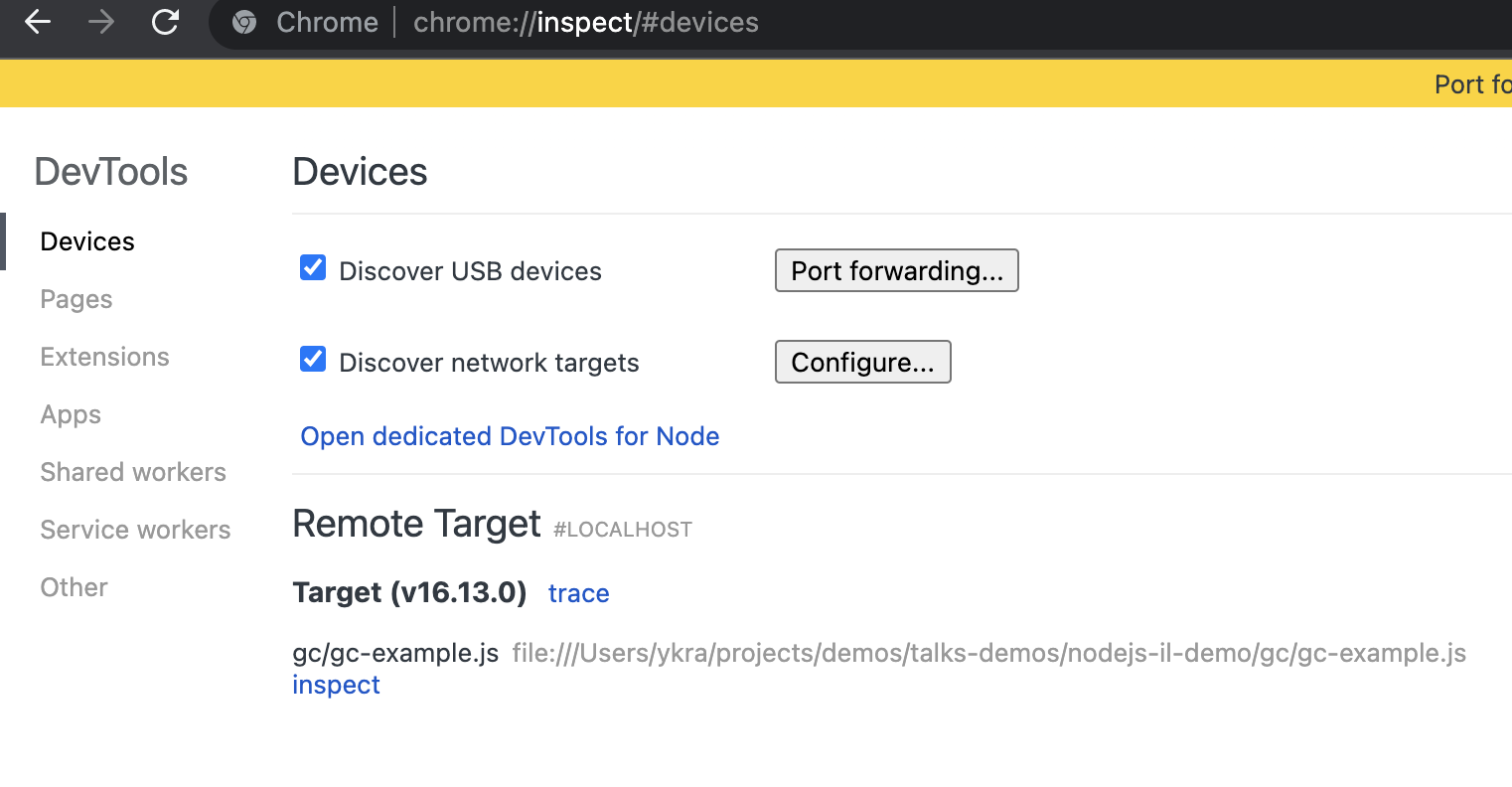Select Other in the sidebar
This screenshot has width=1512, height=787.
(x=74, y=587)
